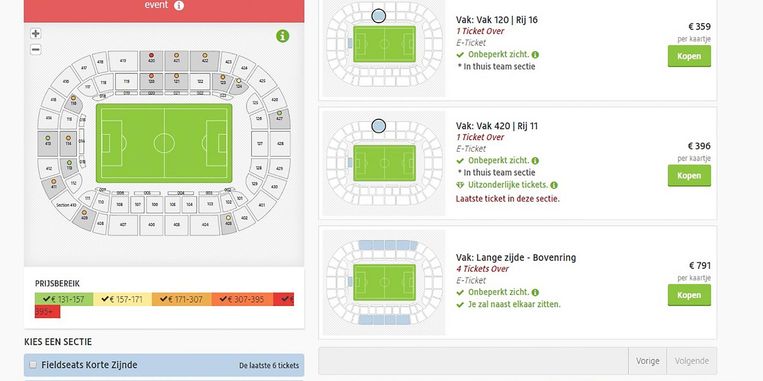Viewport: 763px width, 381px height.
Task: Open the Vak 120 stadium thumbnail
Action: (x=384, y=48)
